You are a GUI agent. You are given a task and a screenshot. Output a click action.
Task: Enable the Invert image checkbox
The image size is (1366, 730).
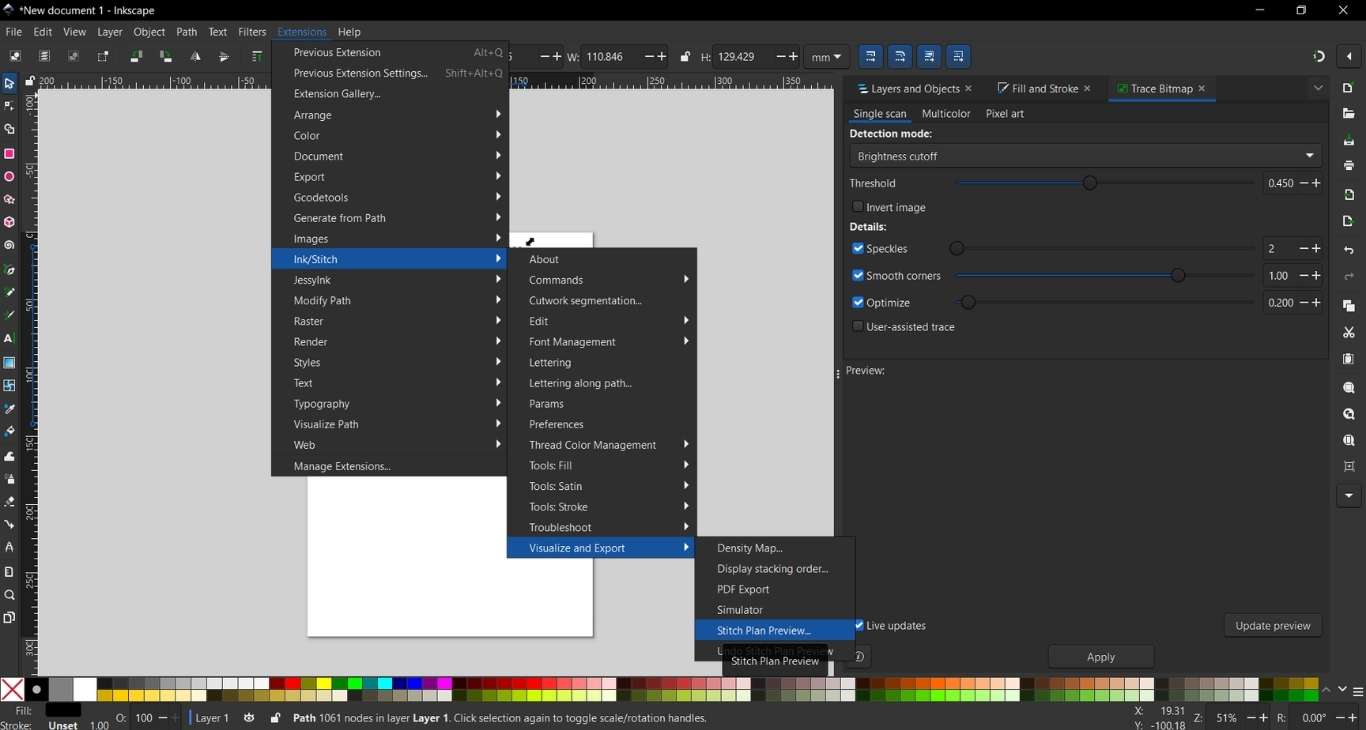(857, 207)
